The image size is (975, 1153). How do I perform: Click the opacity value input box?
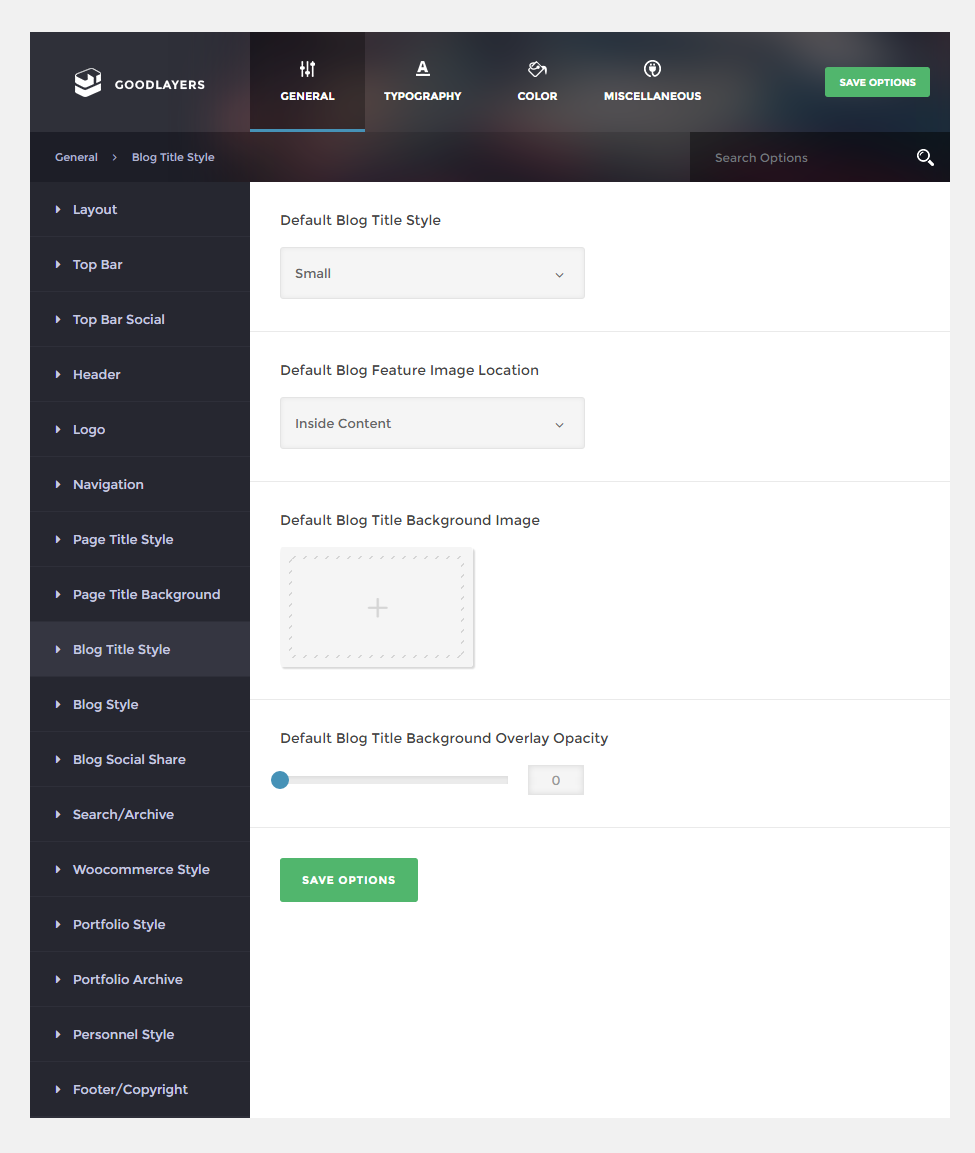pyautogui.click(x=556, y=780)
